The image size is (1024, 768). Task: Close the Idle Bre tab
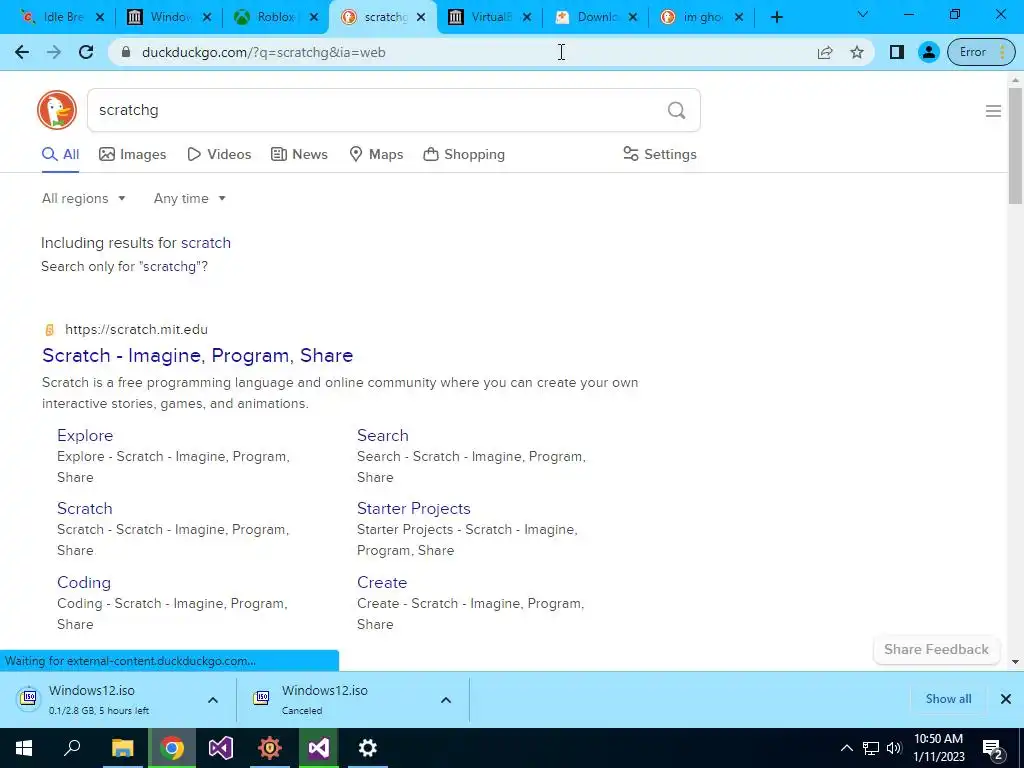coord(99,17)
